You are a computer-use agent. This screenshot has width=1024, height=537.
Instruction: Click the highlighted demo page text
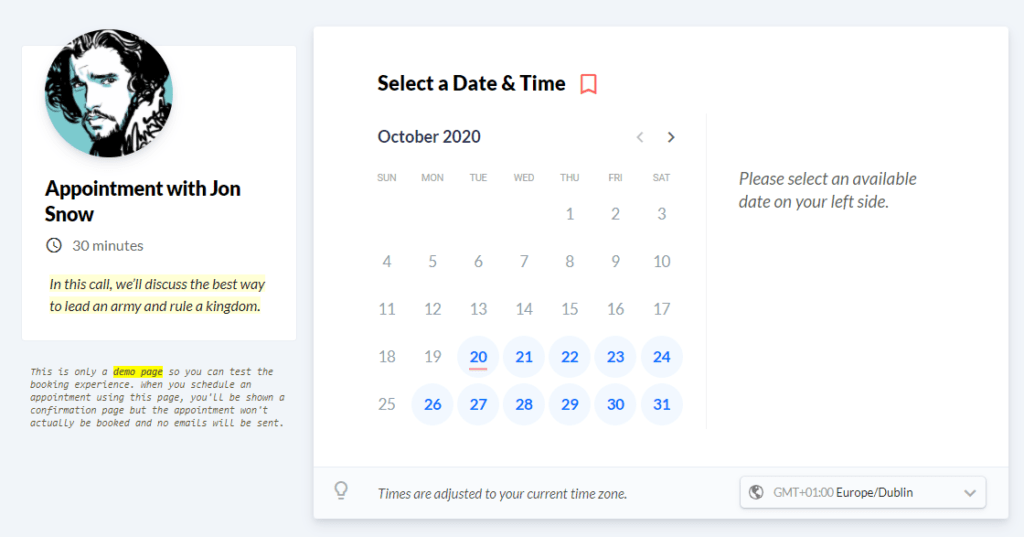coord(138,372)
